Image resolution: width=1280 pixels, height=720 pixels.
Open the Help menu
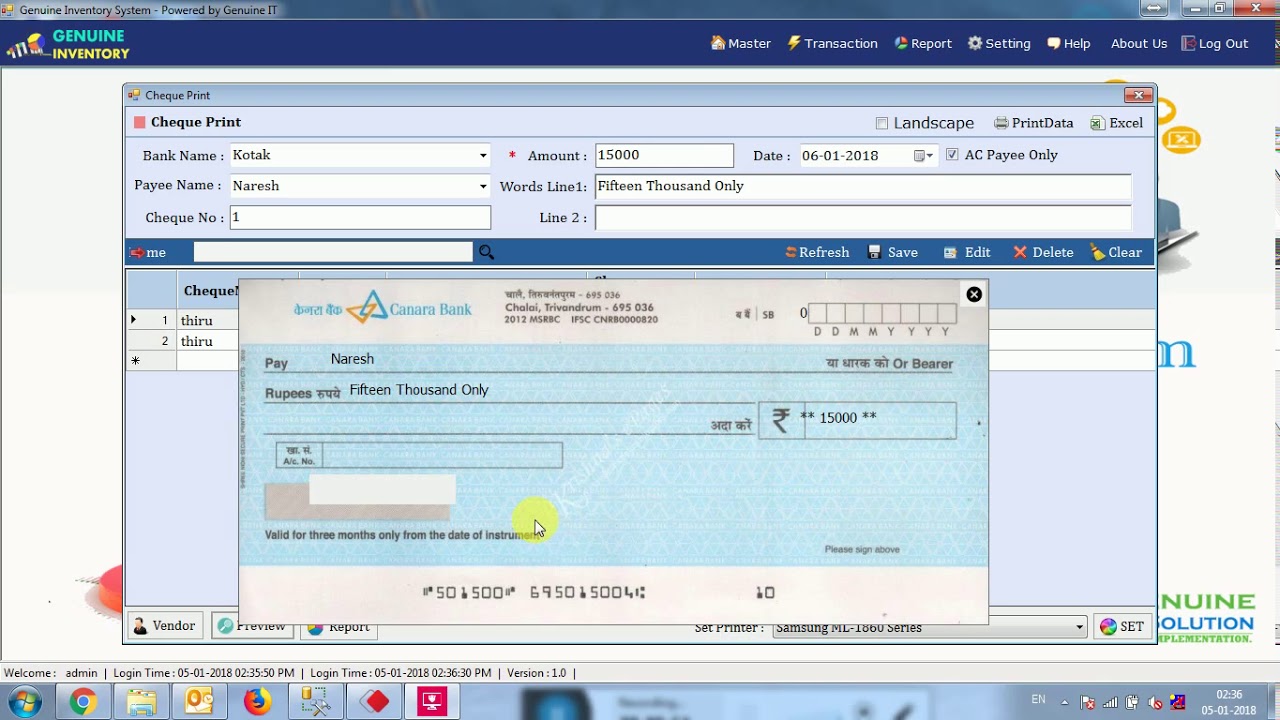tap(1068, 43)
